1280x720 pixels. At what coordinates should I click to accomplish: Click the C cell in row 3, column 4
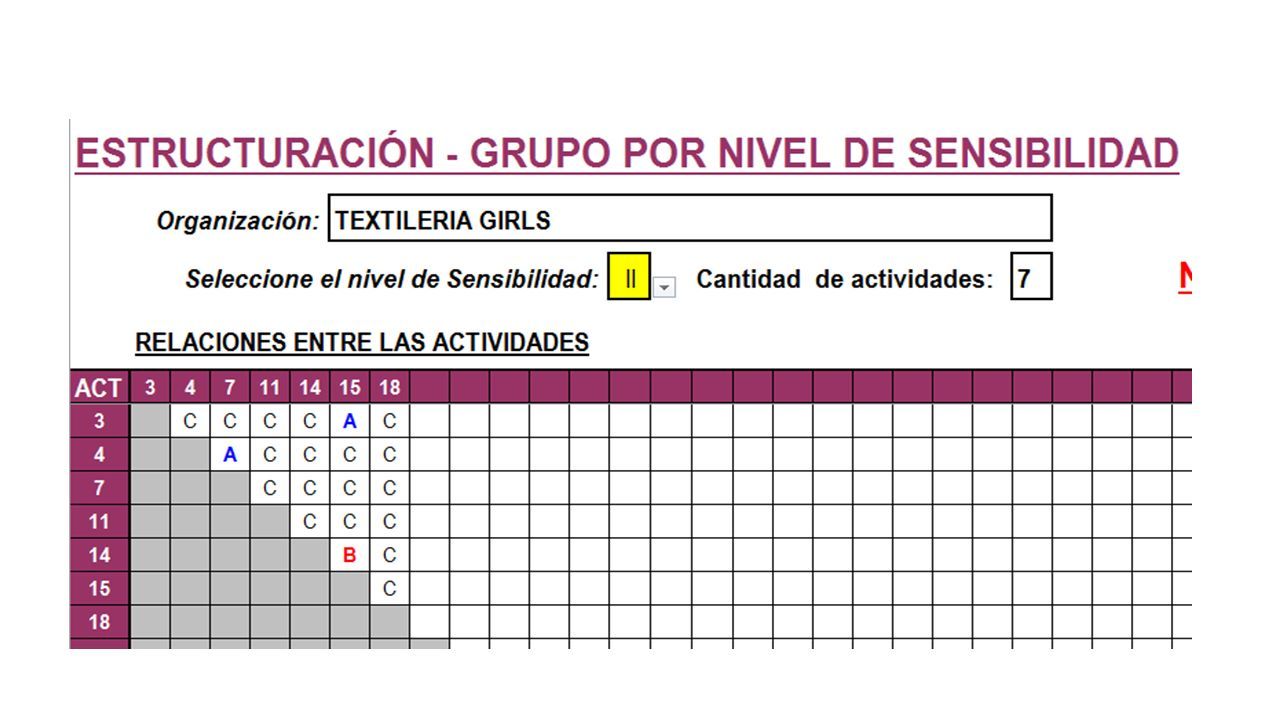190,421
